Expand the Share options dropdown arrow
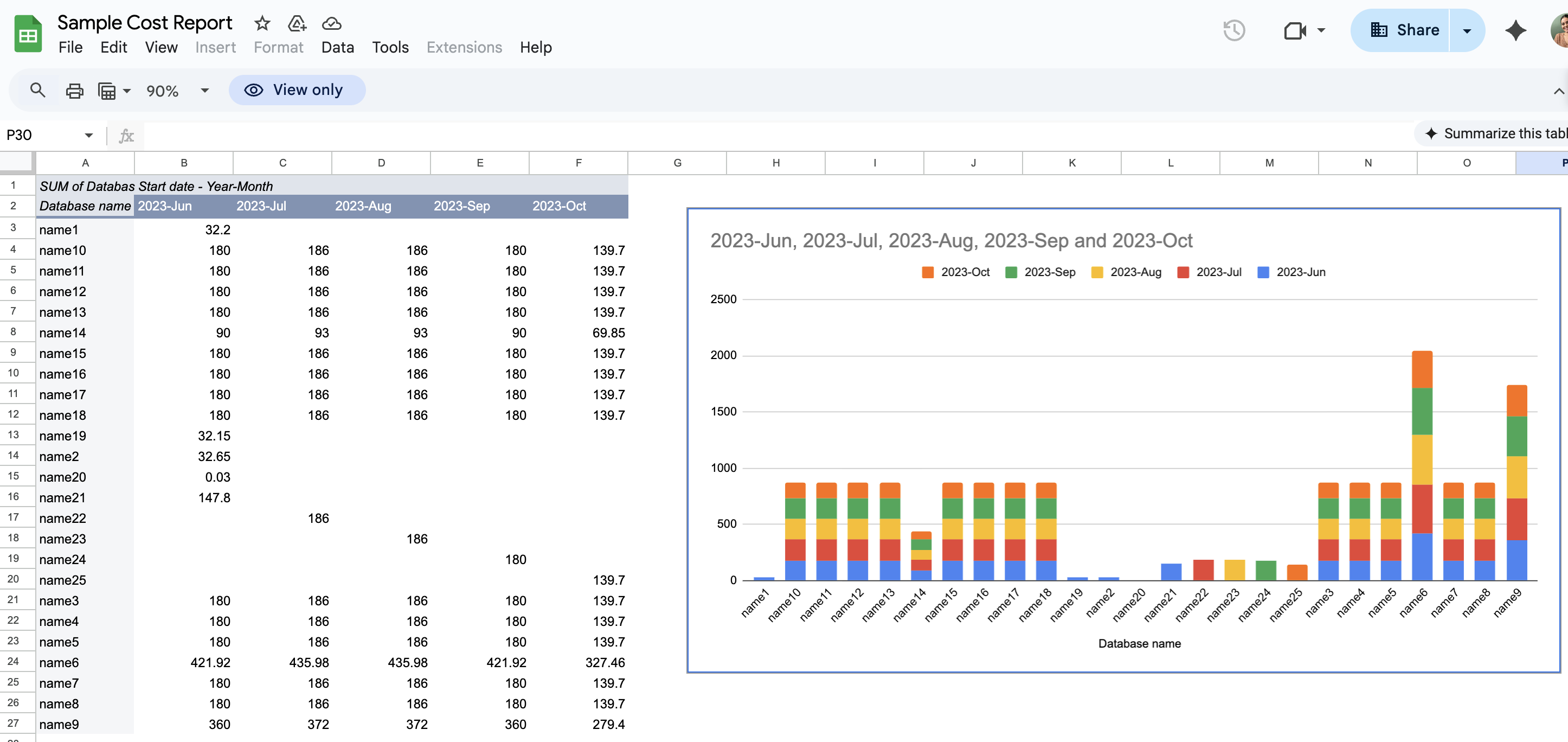 tap(1467, 30)
